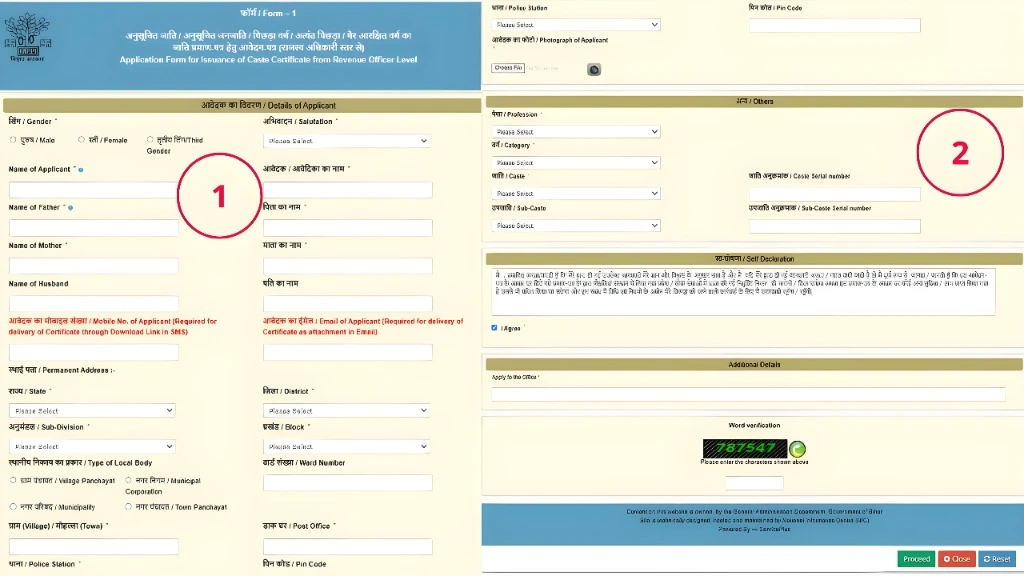Click the info icon beside Name of Father
The width and height of the screenshot is (1024, 576).
point(70,208)
